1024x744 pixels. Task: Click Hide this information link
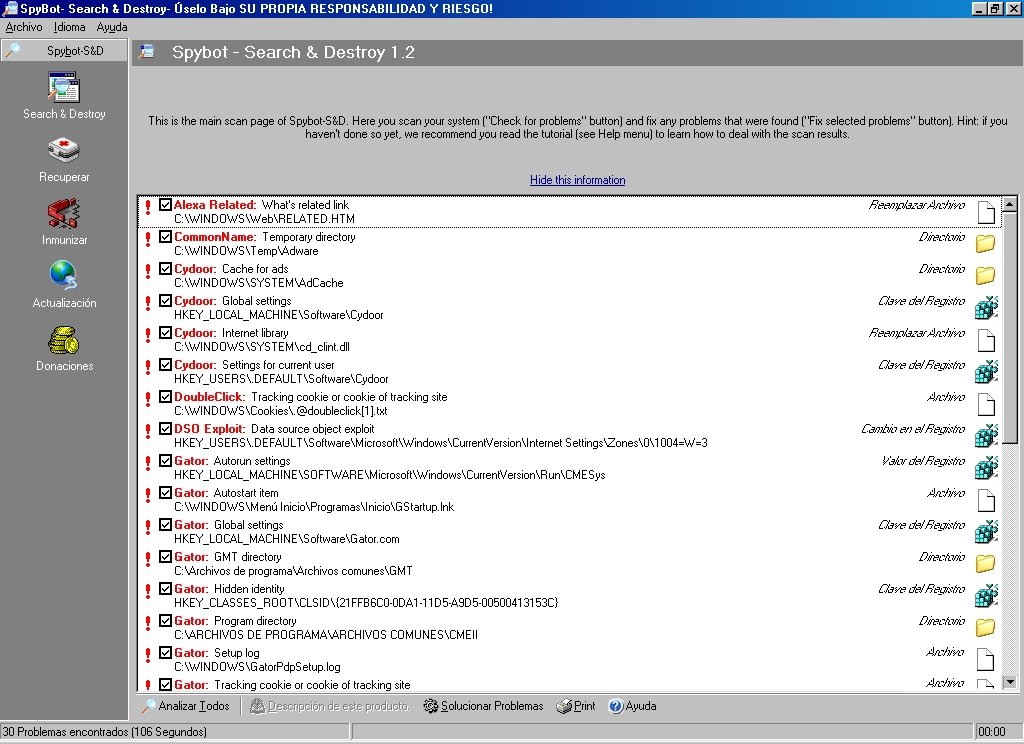(577, 180)
